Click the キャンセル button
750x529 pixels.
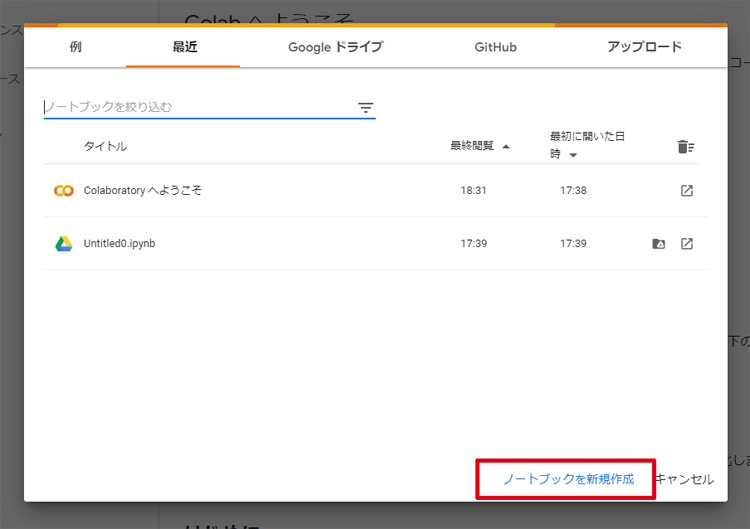tap(684, 479)
